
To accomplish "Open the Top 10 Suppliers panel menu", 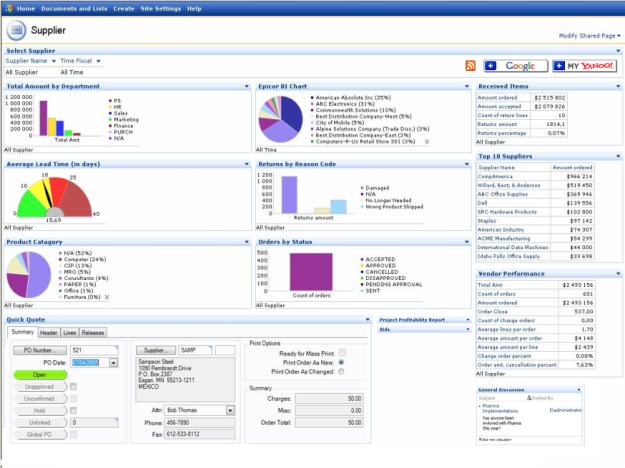I will [x=618, y=156].
